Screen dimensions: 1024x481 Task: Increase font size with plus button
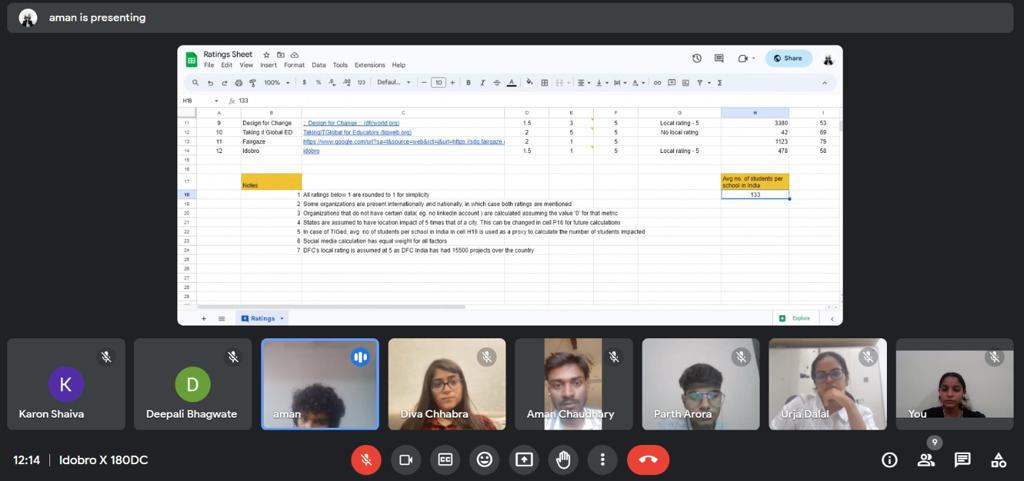click(x=453, y=83)
